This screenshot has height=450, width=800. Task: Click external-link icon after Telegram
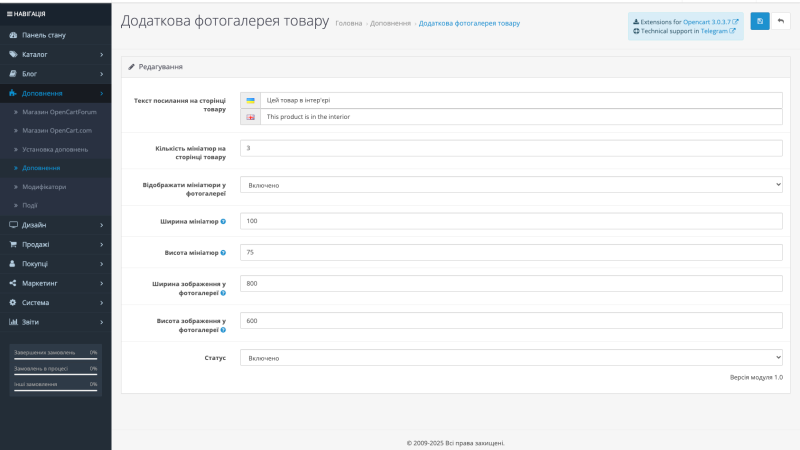point(732,31)
